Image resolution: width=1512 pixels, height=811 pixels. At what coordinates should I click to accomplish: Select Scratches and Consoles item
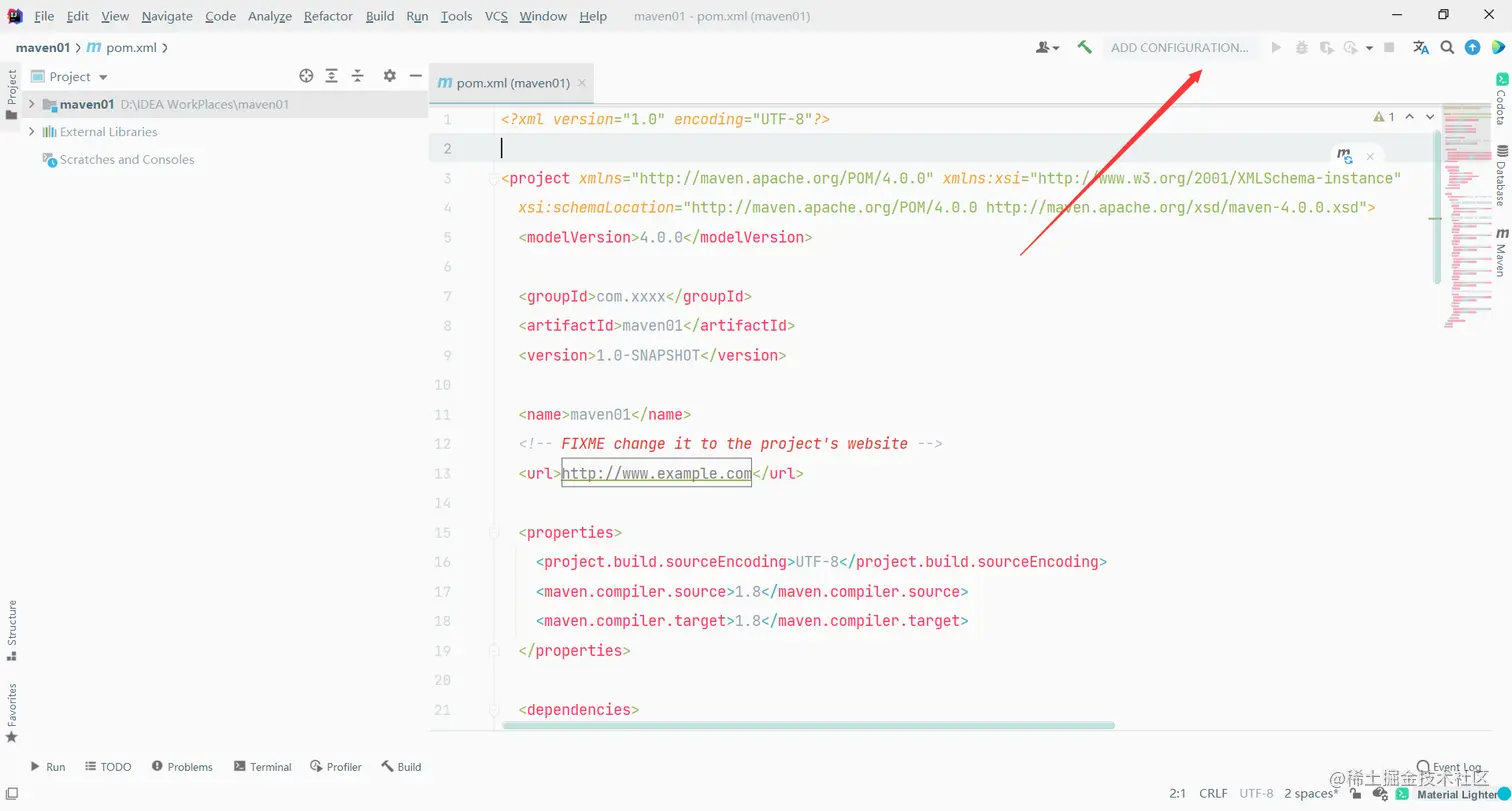126,160
